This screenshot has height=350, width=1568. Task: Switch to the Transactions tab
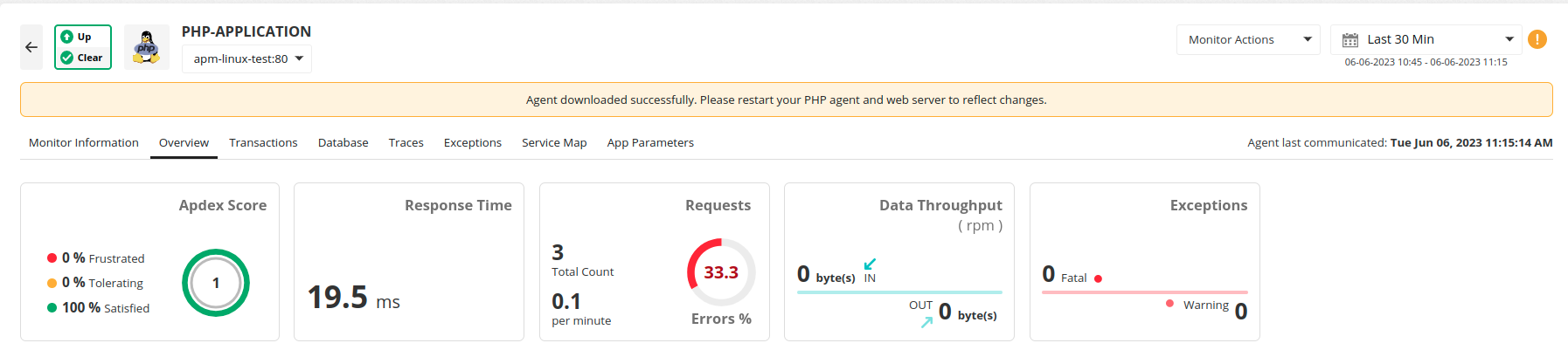[263, 142]
